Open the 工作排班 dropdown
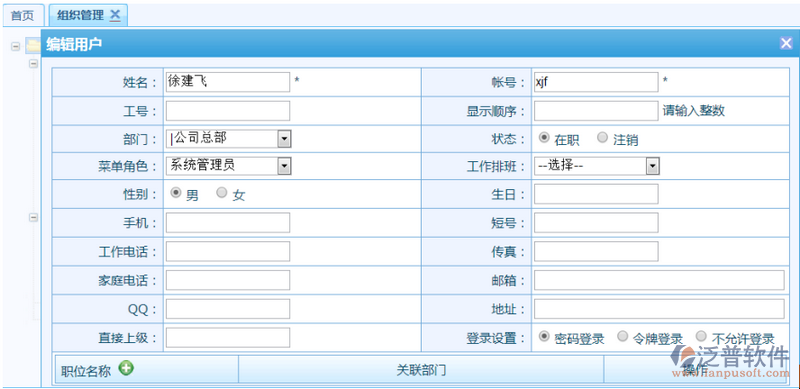Image resolution: width=800 pixels, height=389 pixels. pos(597,165)
